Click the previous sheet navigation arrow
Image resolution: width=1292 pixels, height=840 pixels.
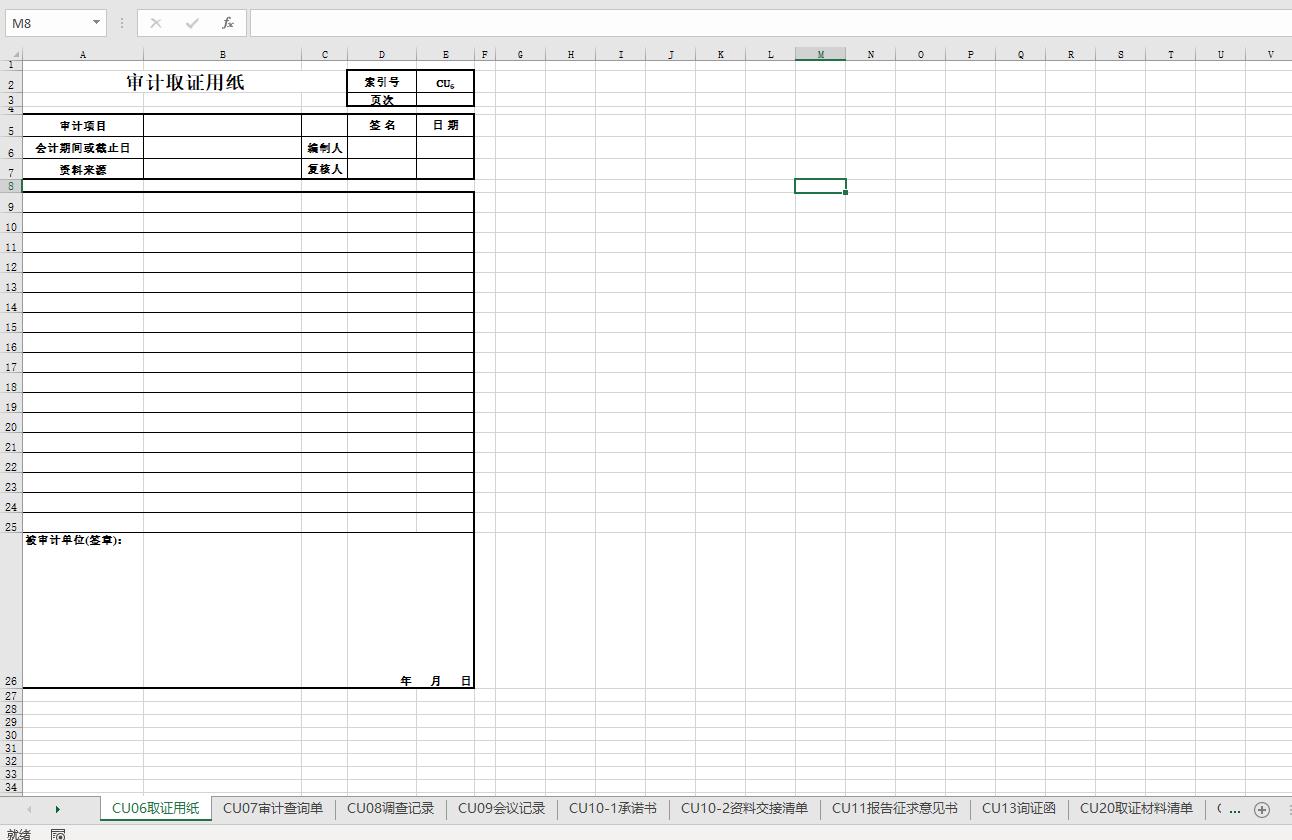point(29,809)
